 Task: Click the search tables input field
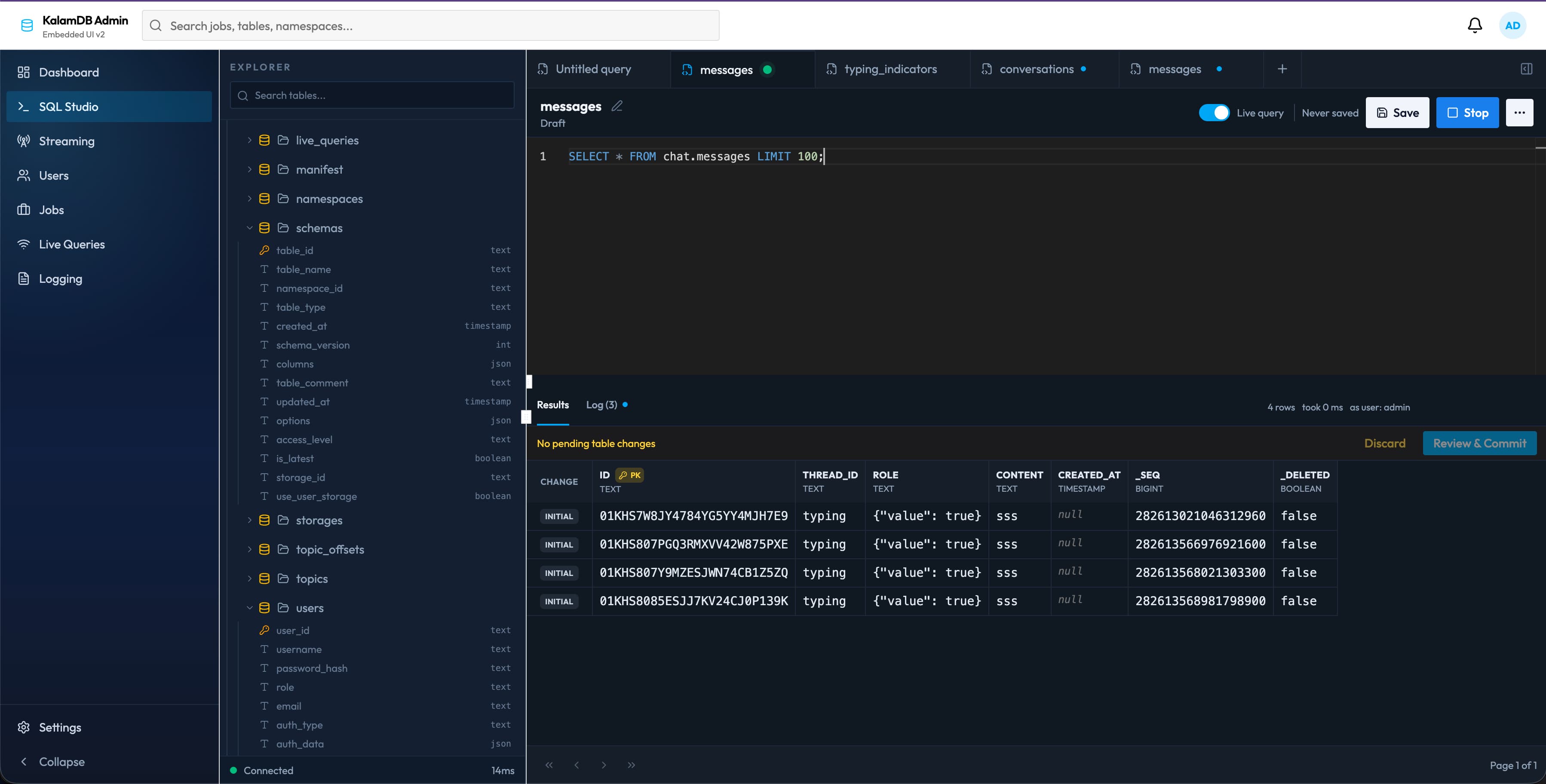point(371,95)
